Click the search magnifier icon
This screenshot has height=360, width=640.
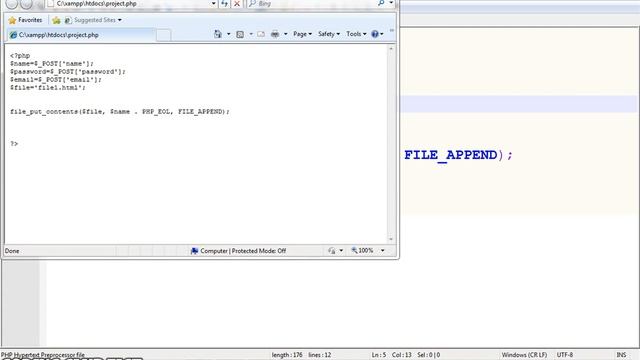click(x=381, y=3)
